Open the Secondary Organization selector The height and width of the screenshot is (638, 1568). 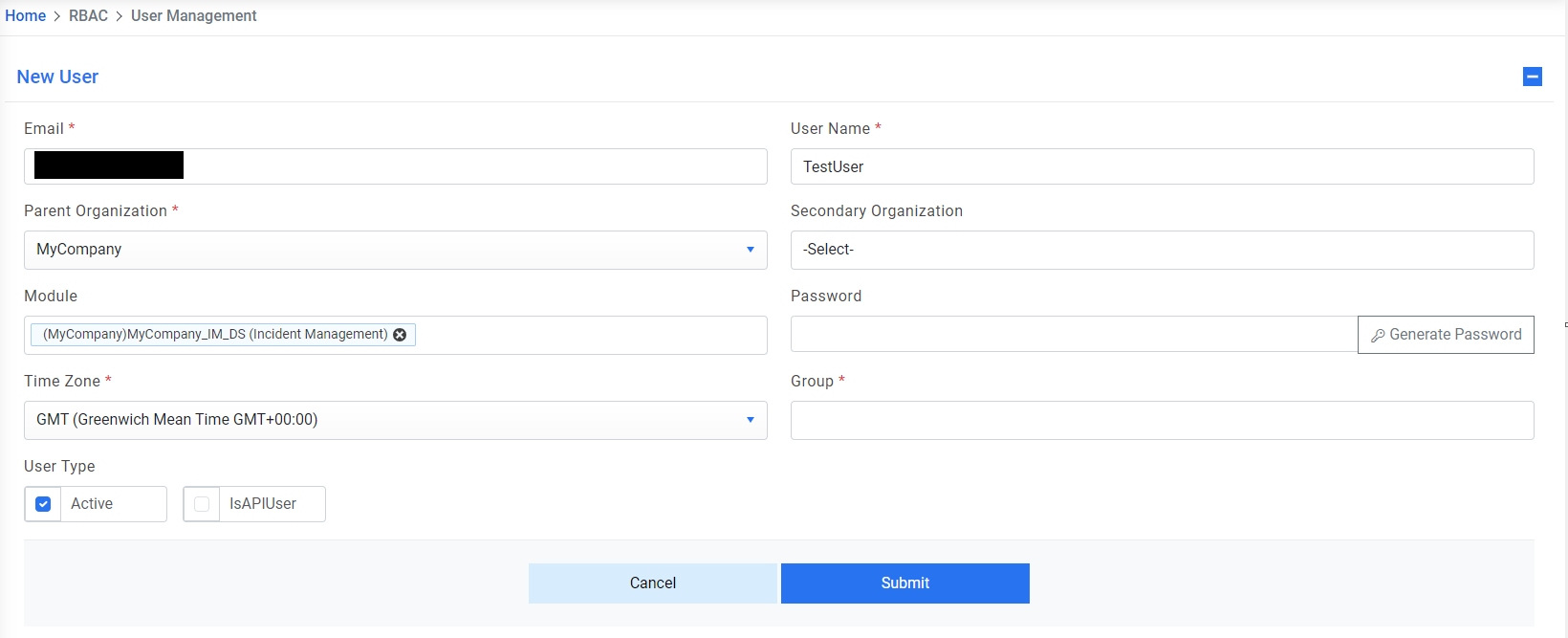1162,250
